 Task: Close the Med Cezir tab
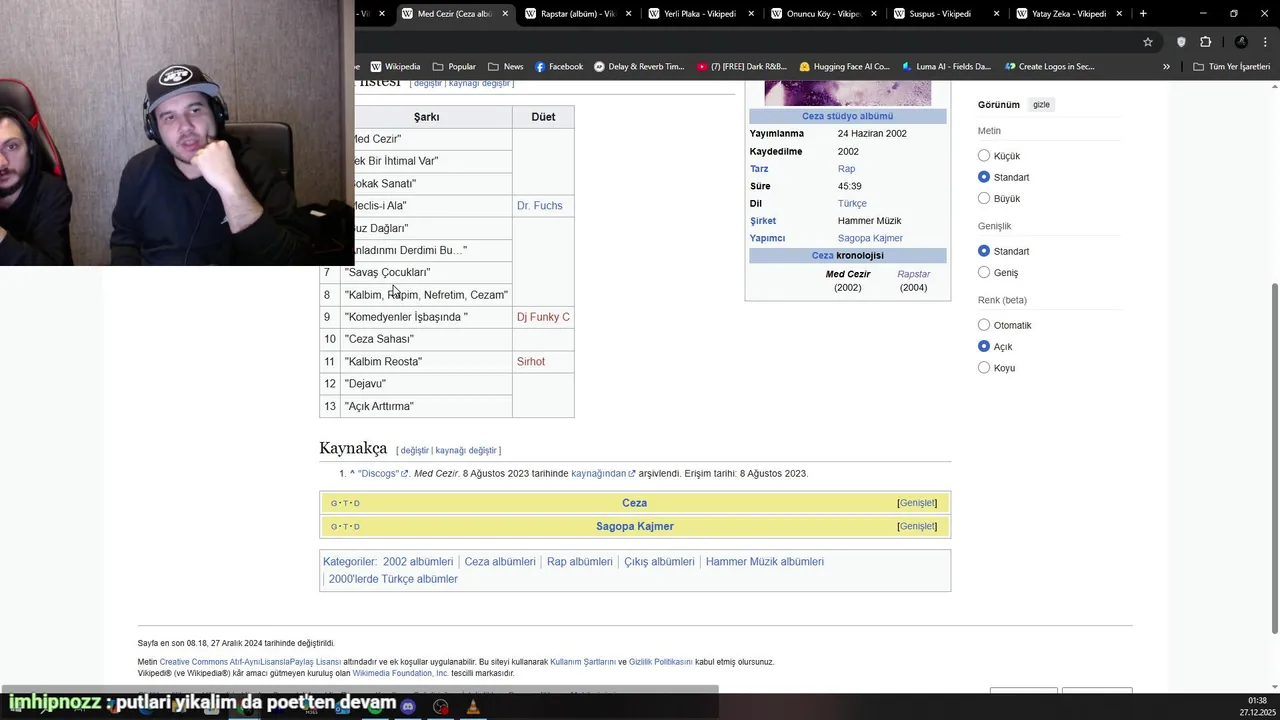tap(505, 14)
